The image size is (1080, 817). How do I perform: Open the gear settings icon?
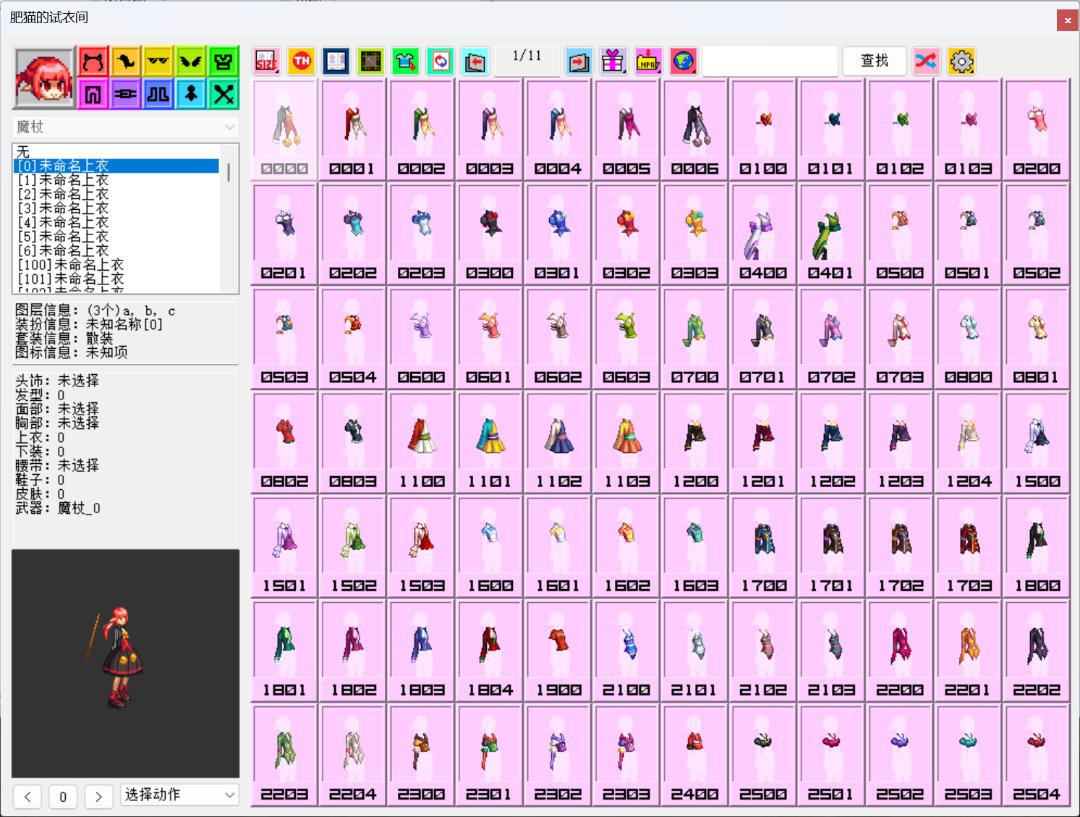(x=962, y=62)
